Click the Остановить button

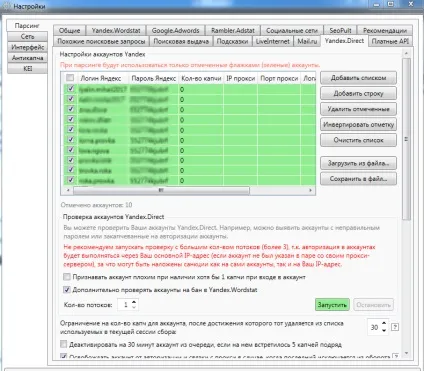[373, 305]
